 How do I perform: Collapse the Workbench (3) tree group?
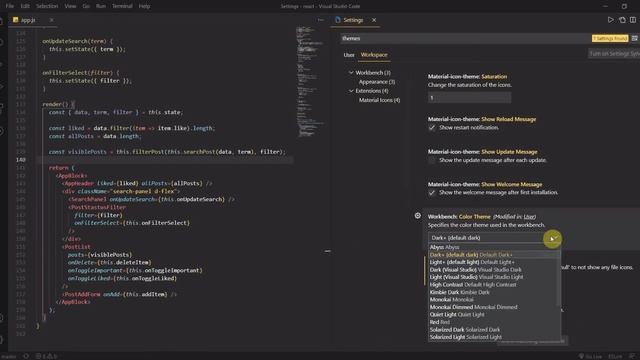351,73
